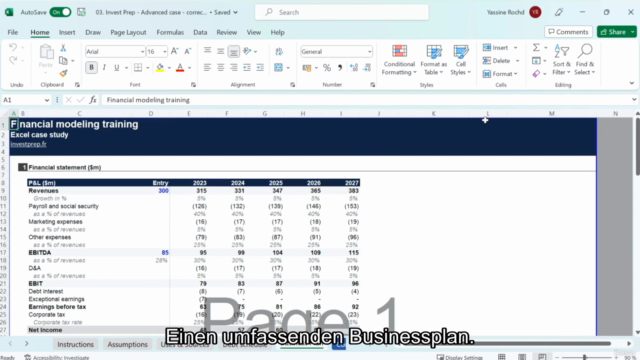Toggle Bottom Align
The height and width of the screenshot is (360, 640).
(233, 51)
